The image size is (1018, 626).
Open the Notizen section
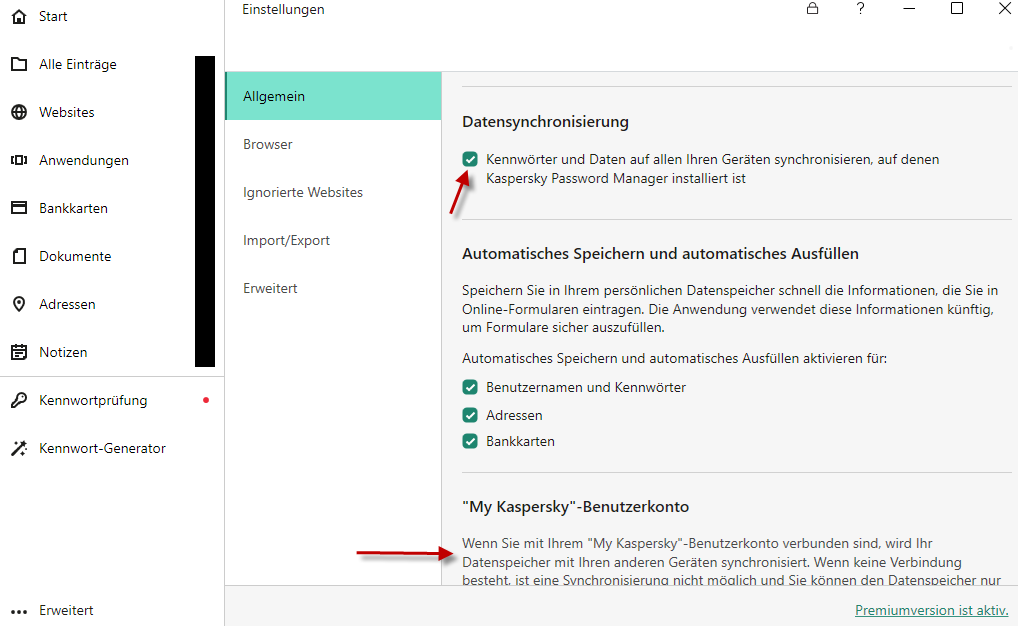(63, 352)
